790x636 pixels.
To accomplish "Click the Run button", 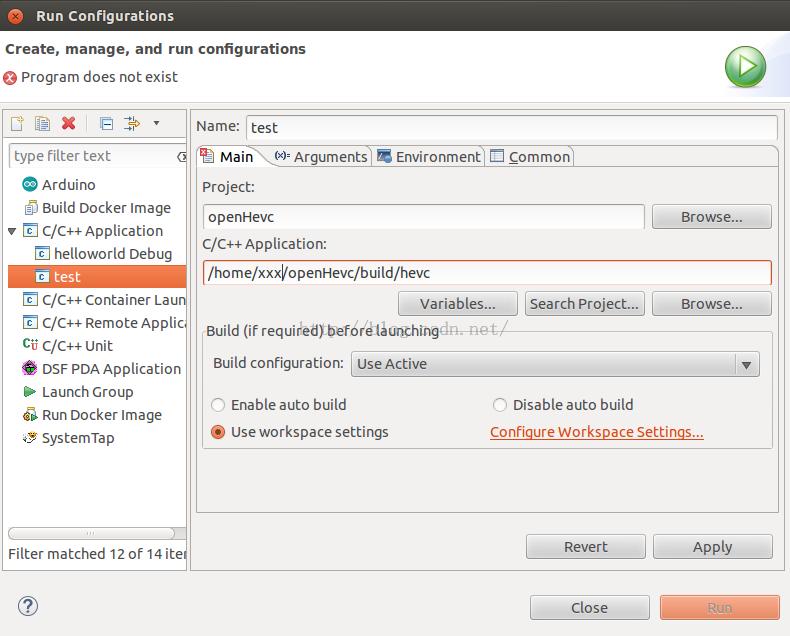I will tap(719, 608).
